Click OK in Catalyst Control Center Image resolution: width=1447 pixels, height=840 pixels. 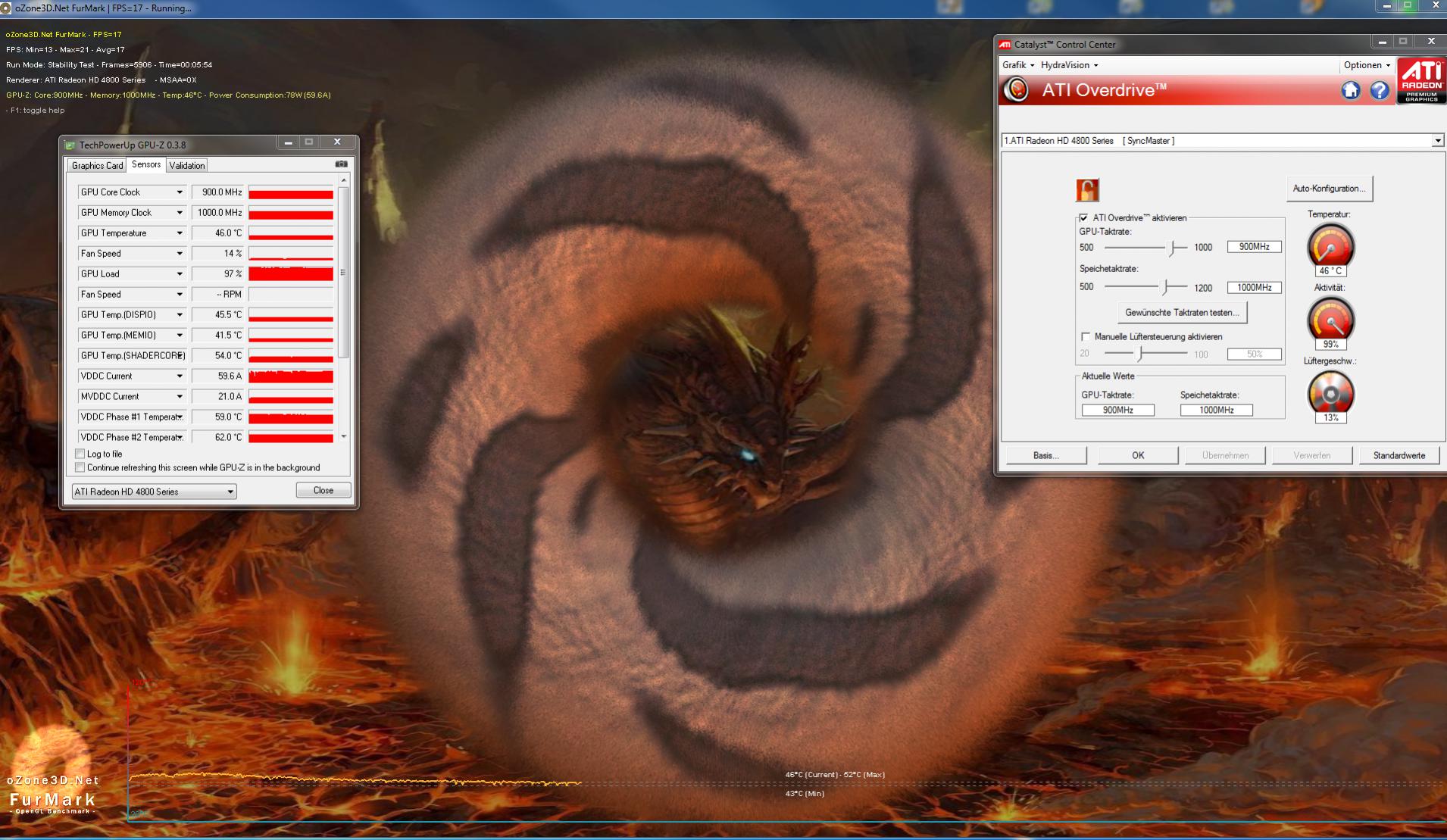coord(1138,455)
